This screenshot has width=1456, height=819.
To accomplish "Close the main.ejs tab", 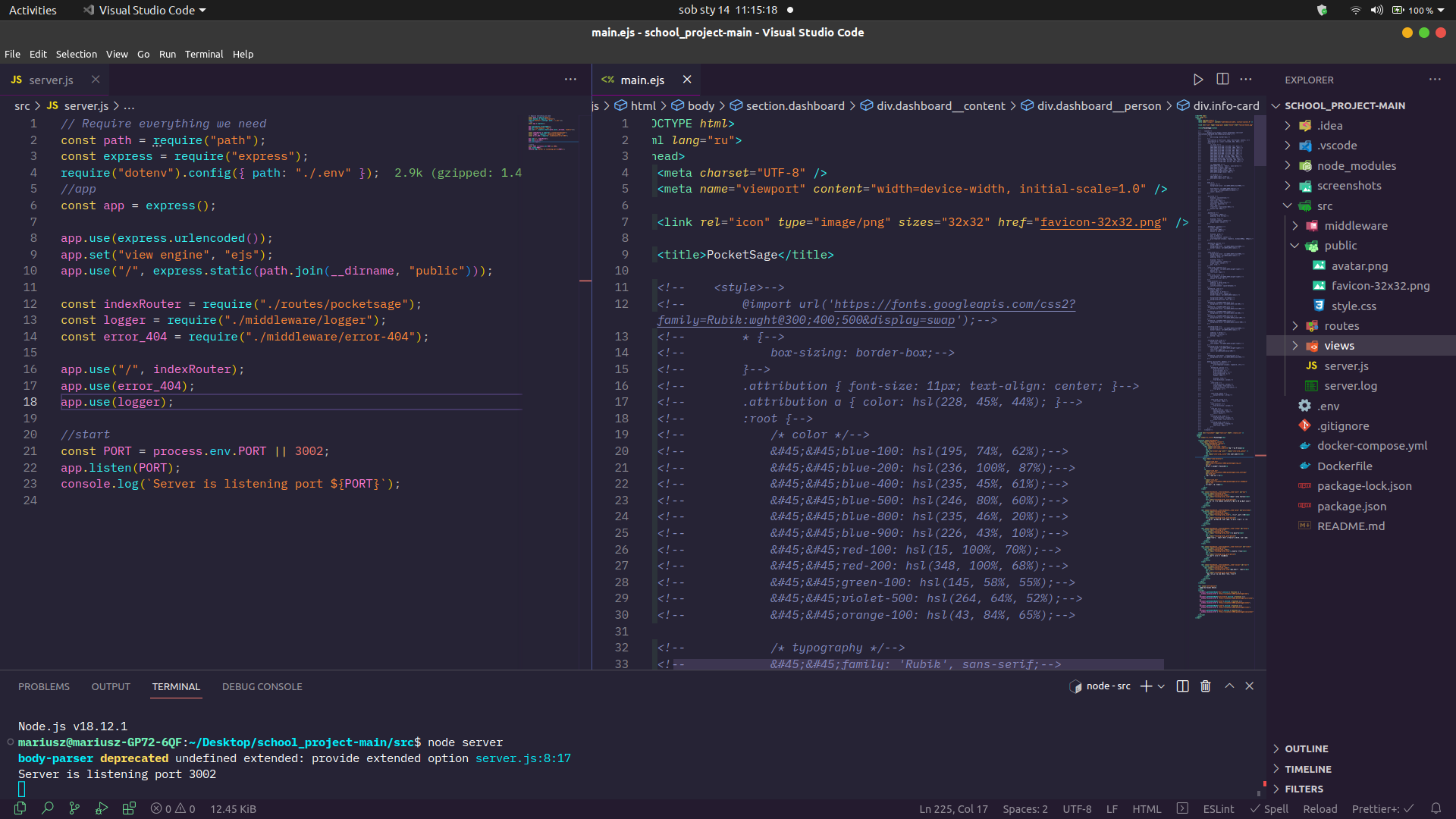I will (687, 80).
